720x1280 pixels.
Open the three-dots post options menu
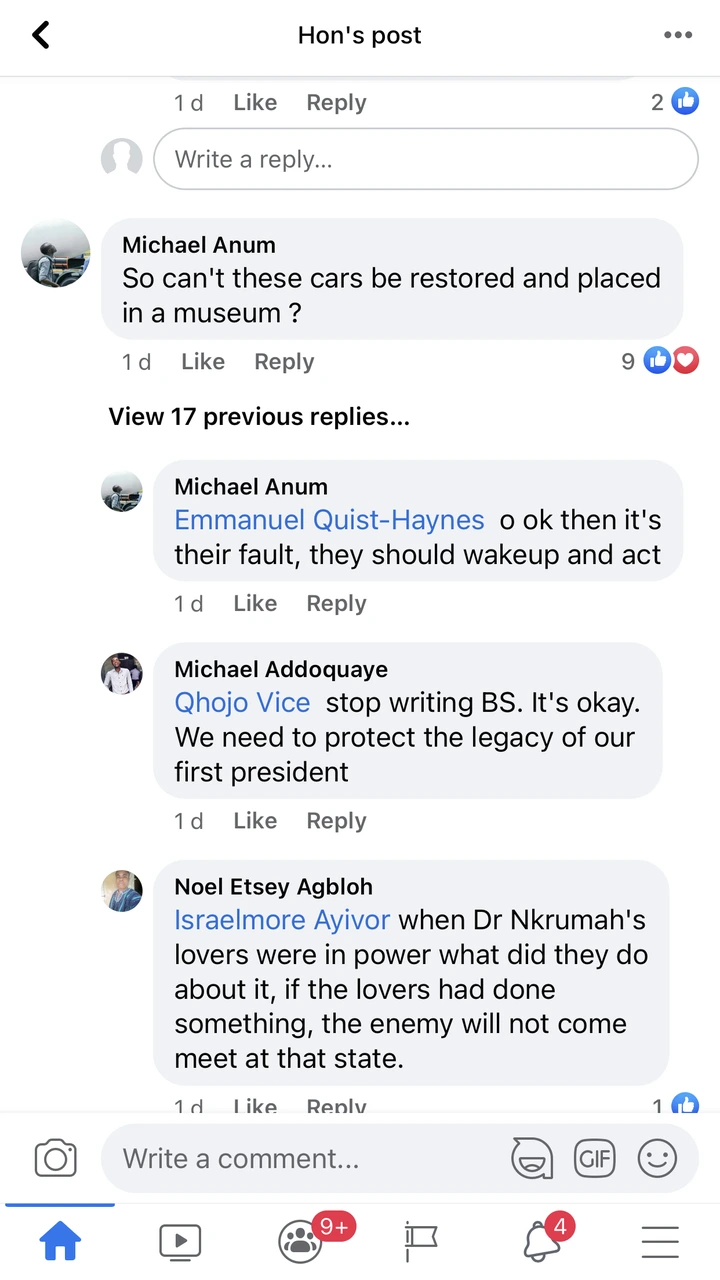coord(678,36)
